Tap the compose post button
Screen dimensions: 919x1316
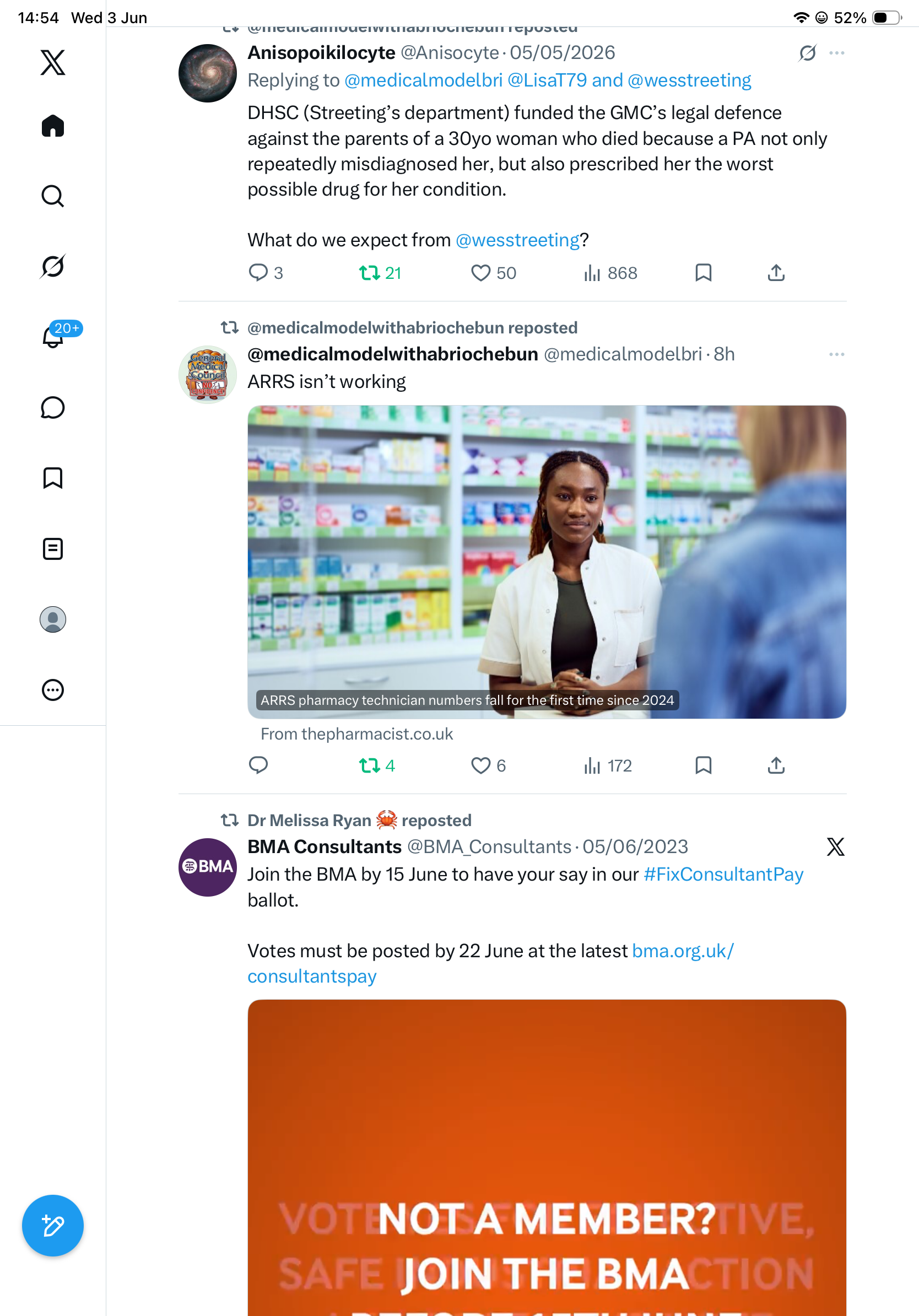pos(53,1226)
